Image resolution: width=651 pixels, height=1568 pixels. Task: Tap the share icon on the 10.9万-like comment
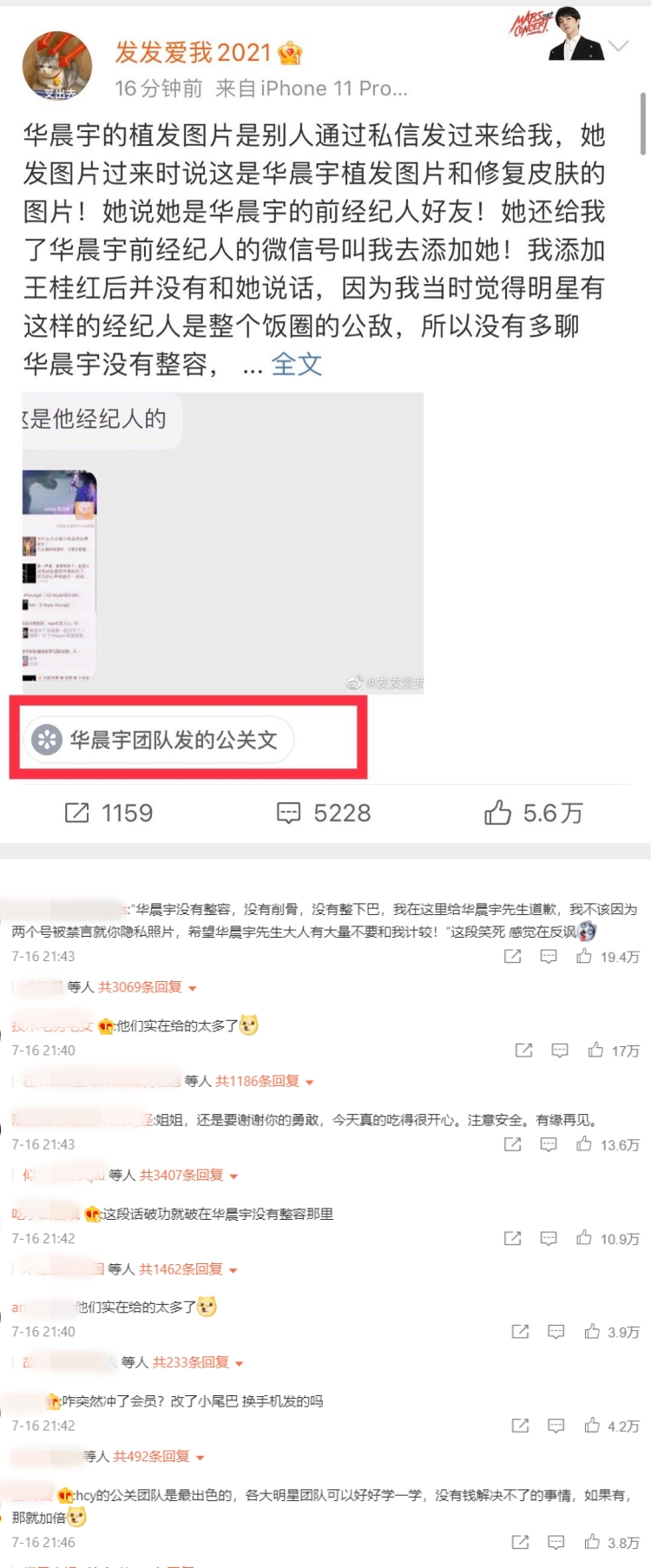[x=512, y=1238]
